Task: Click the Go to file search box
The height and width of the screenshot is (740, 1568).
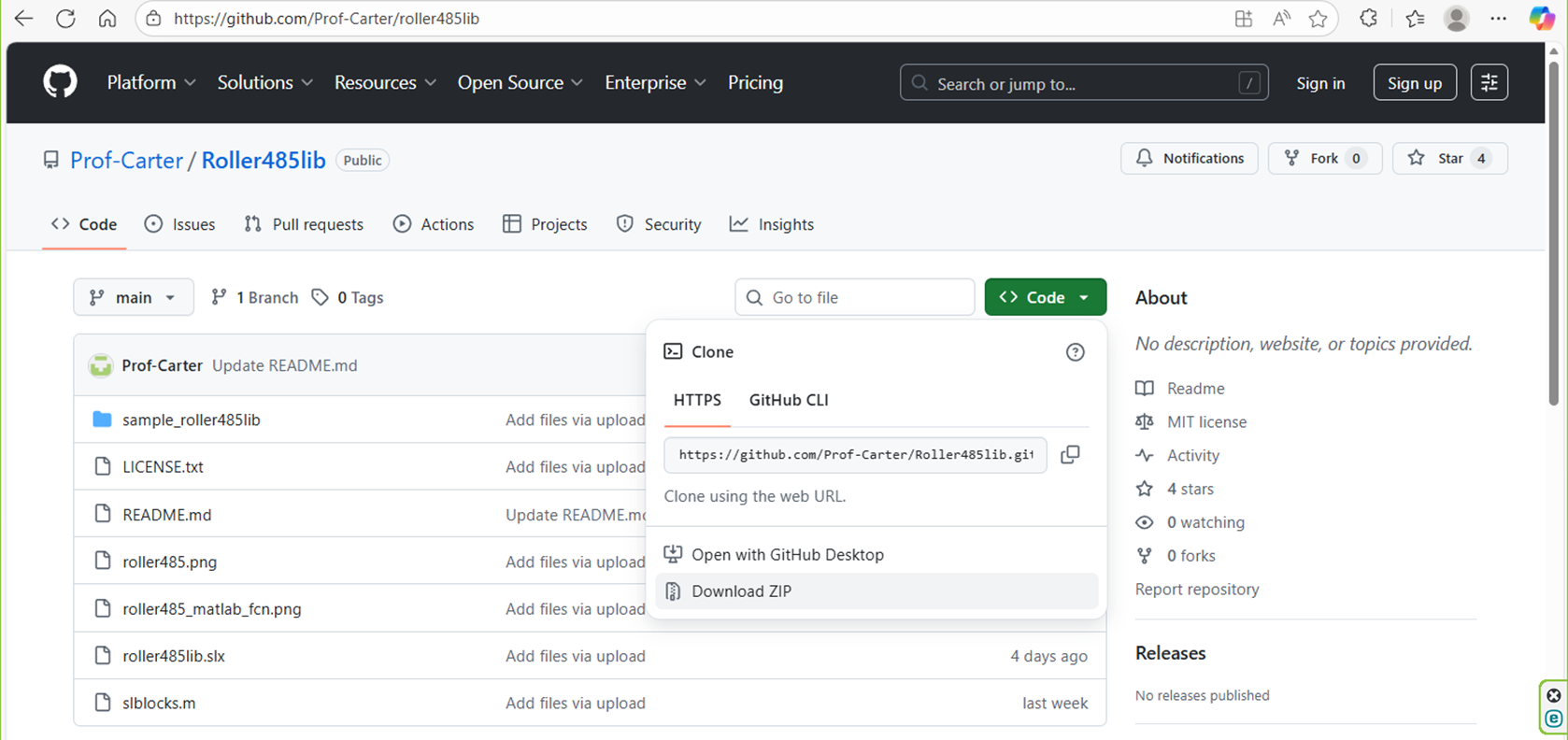Action: point(855,297)
